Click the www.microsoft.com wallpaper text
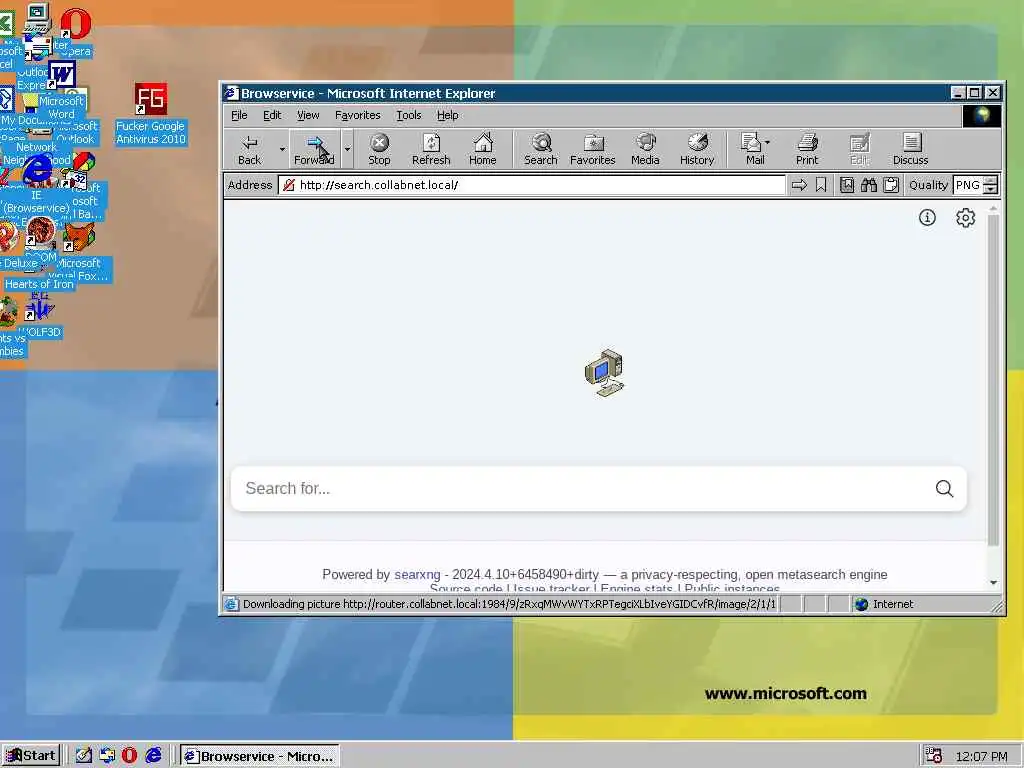Viewport: 1024px width, 768px height. (x=786, y=694)
